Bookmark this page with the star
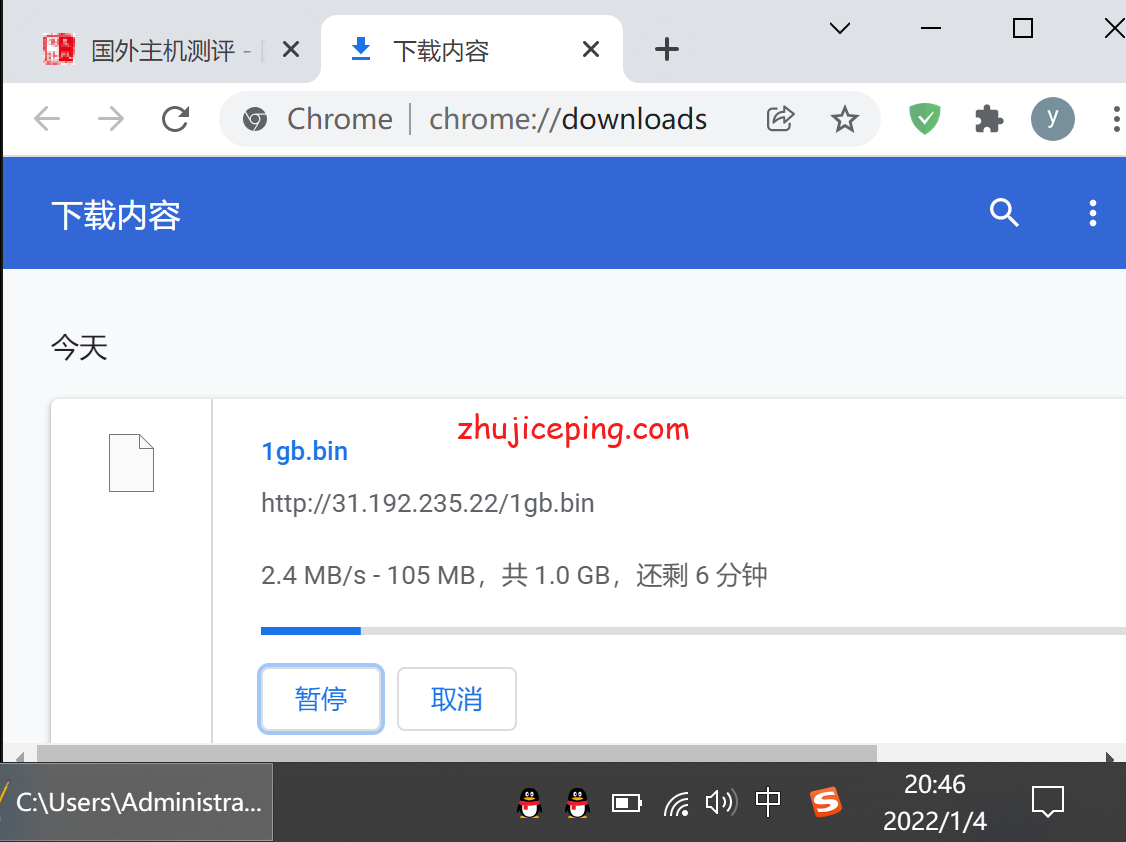 tap(845, 118)
